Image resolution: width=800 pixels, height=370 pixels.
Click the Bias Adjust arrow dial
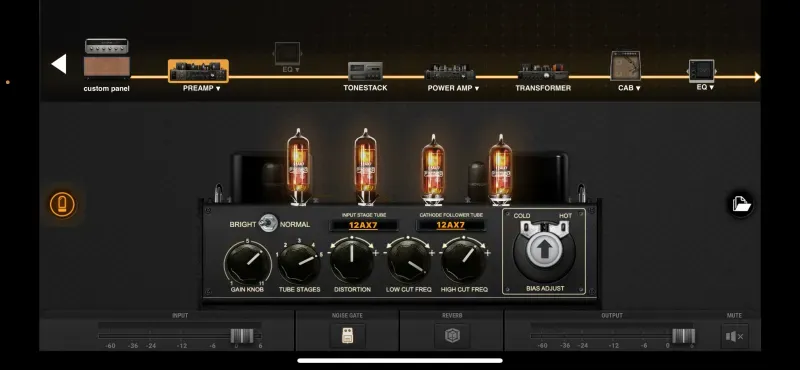point(544,250)
